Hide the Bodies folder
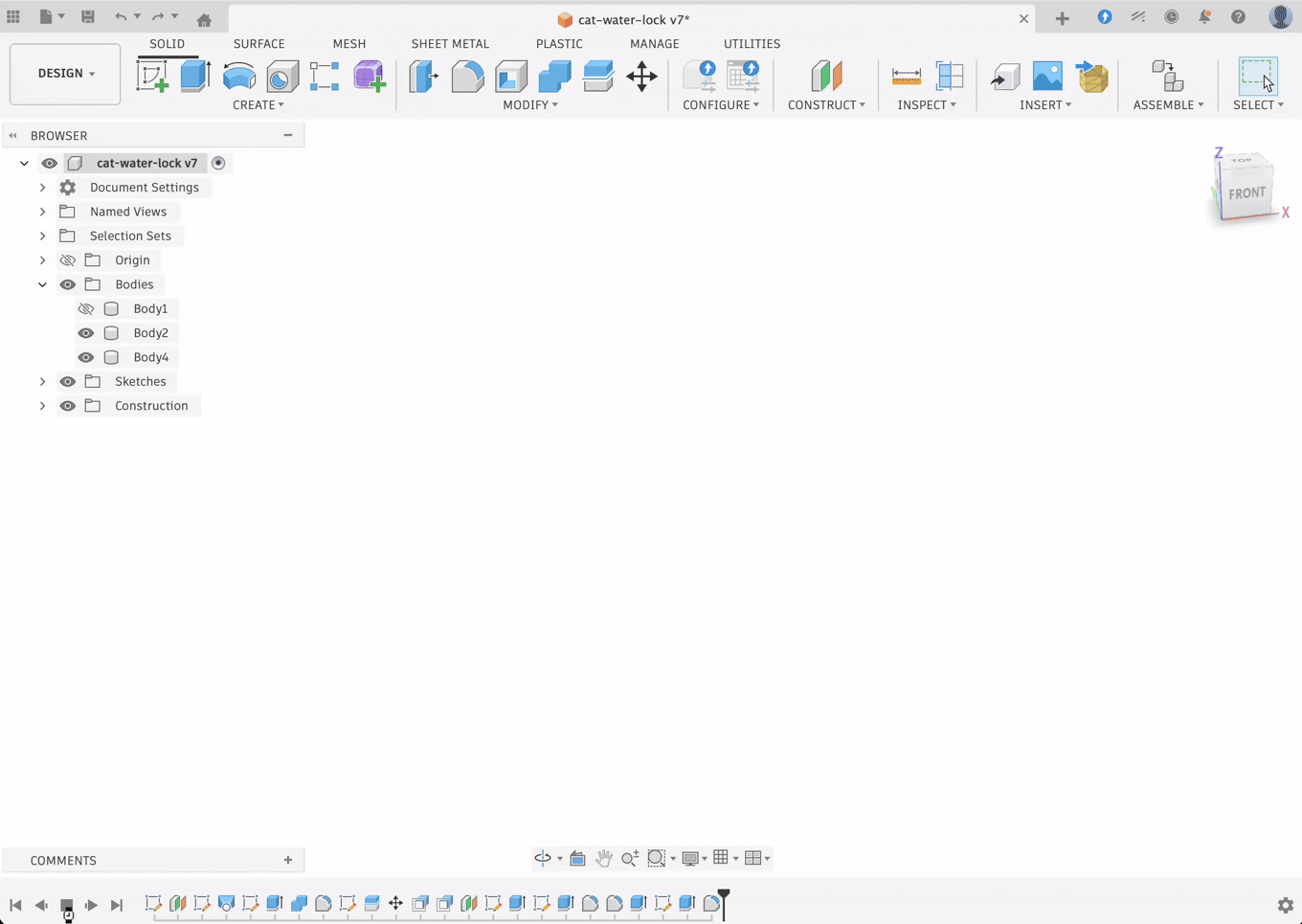The height and width of the screenshot is (924, 1302). tap(67, 284)
